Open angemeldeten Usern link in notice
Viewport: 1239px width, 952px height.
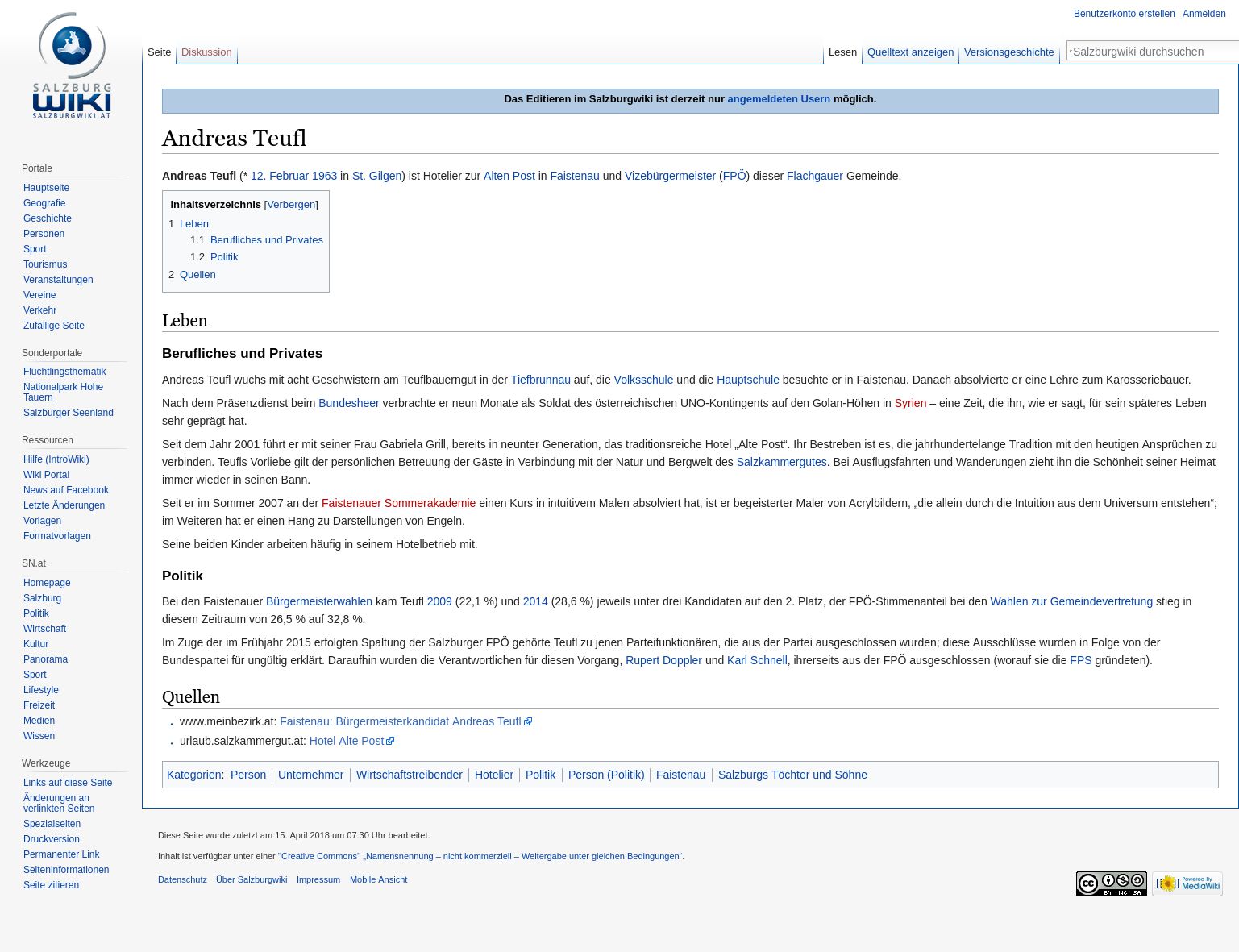point(779,99)
